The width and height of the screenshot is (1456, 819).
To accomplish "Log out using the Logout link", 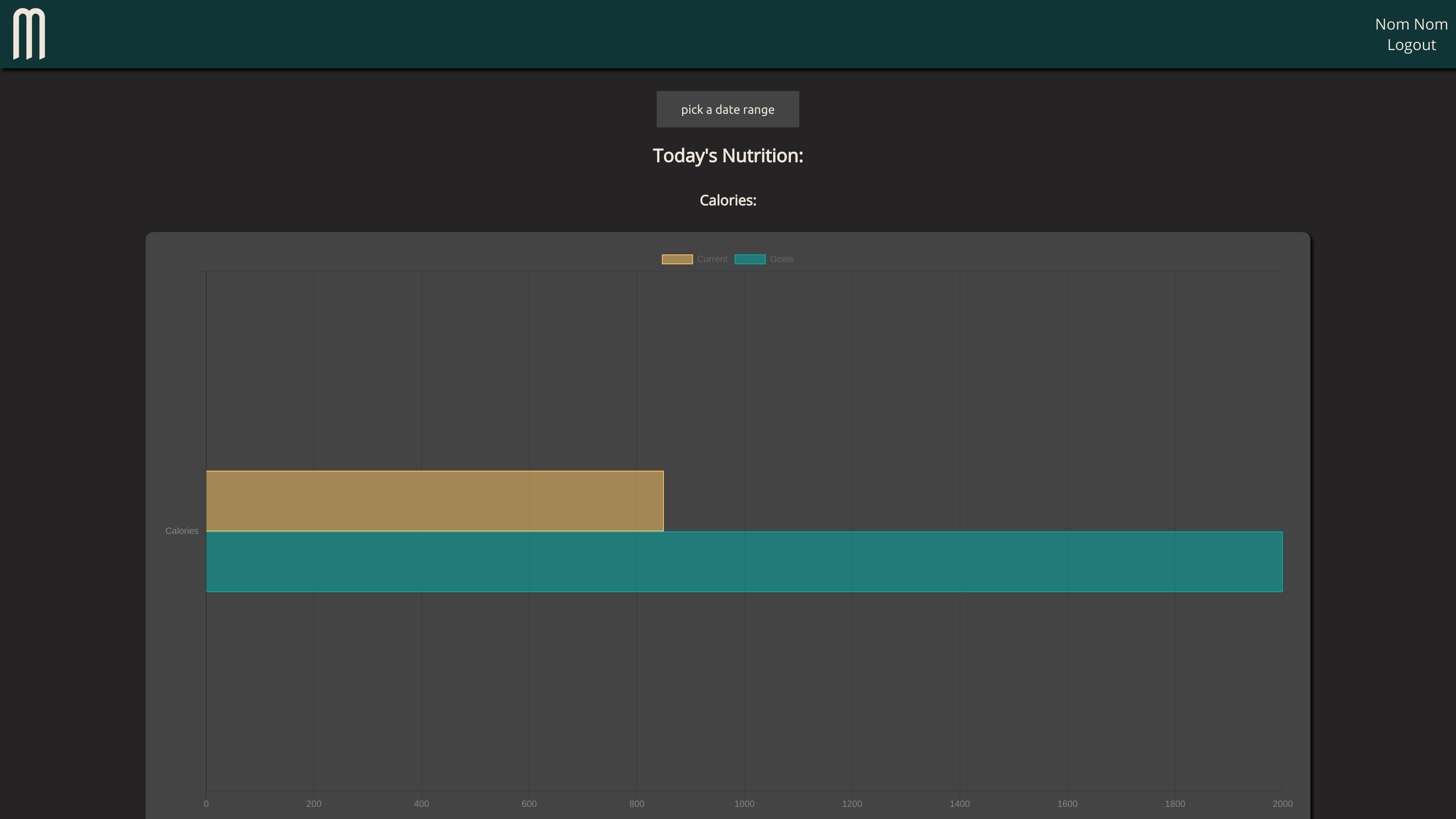I will click(1411, 45).
